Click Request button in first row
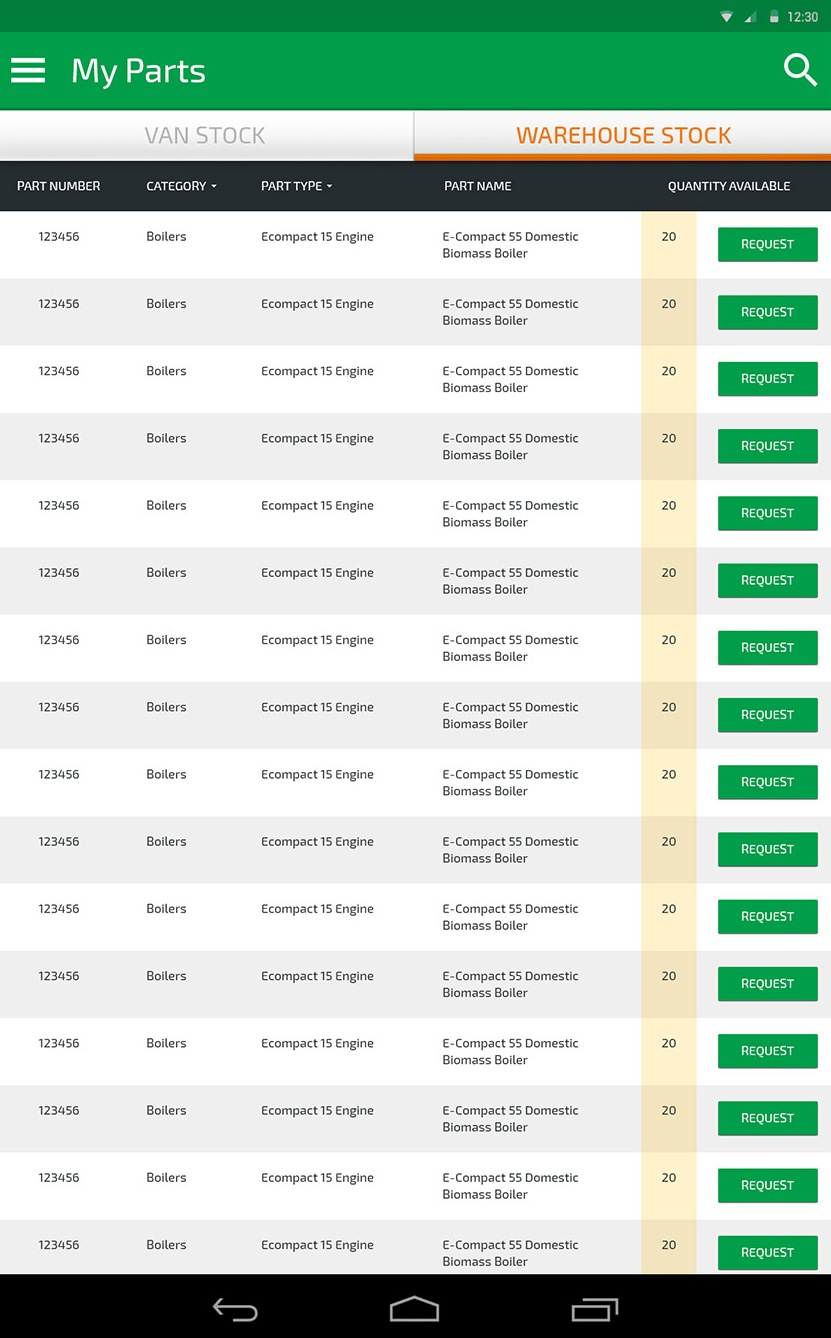 click(x=767, y=244)
